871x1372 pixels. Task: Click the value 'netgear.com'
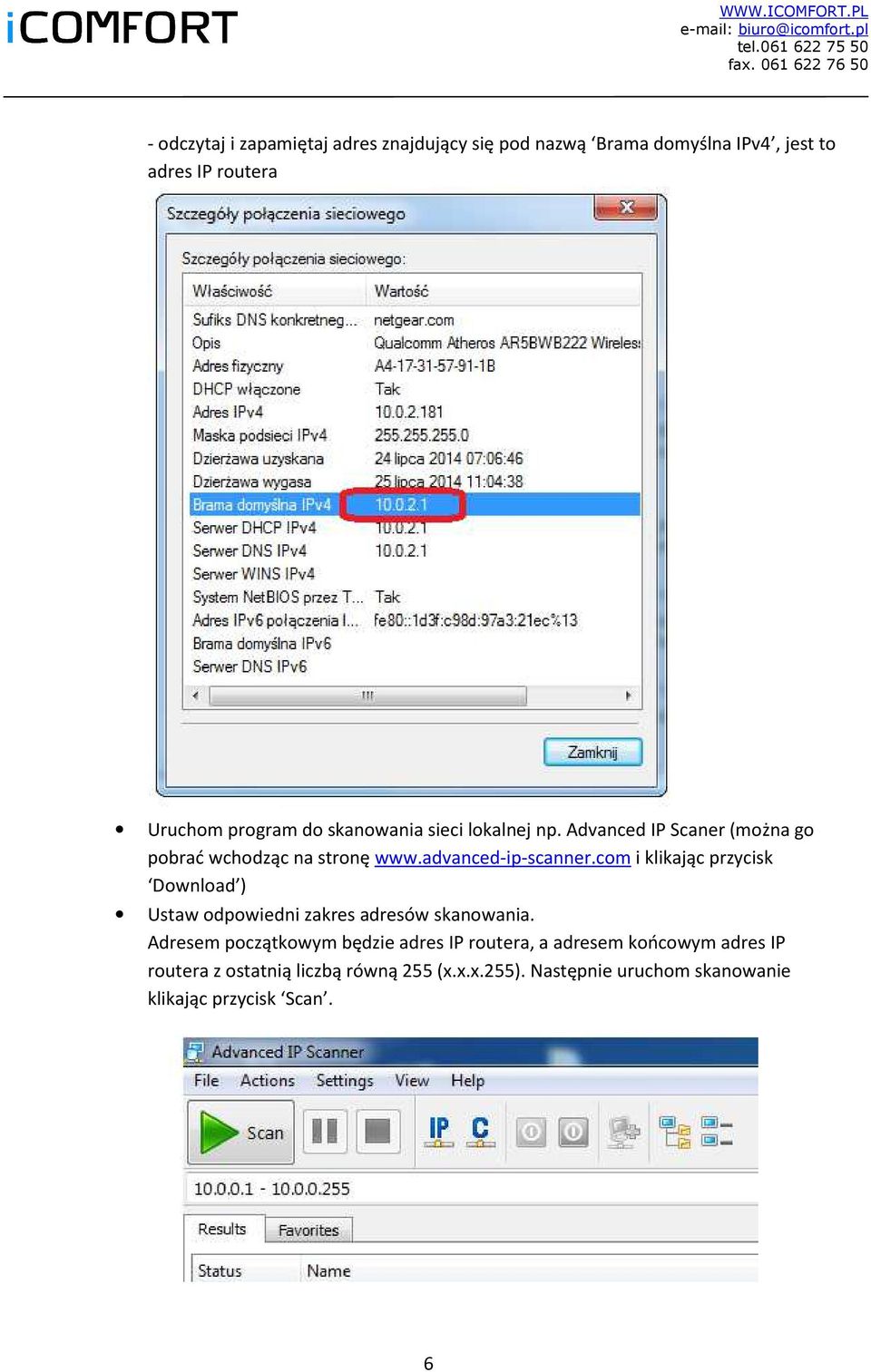414,320
